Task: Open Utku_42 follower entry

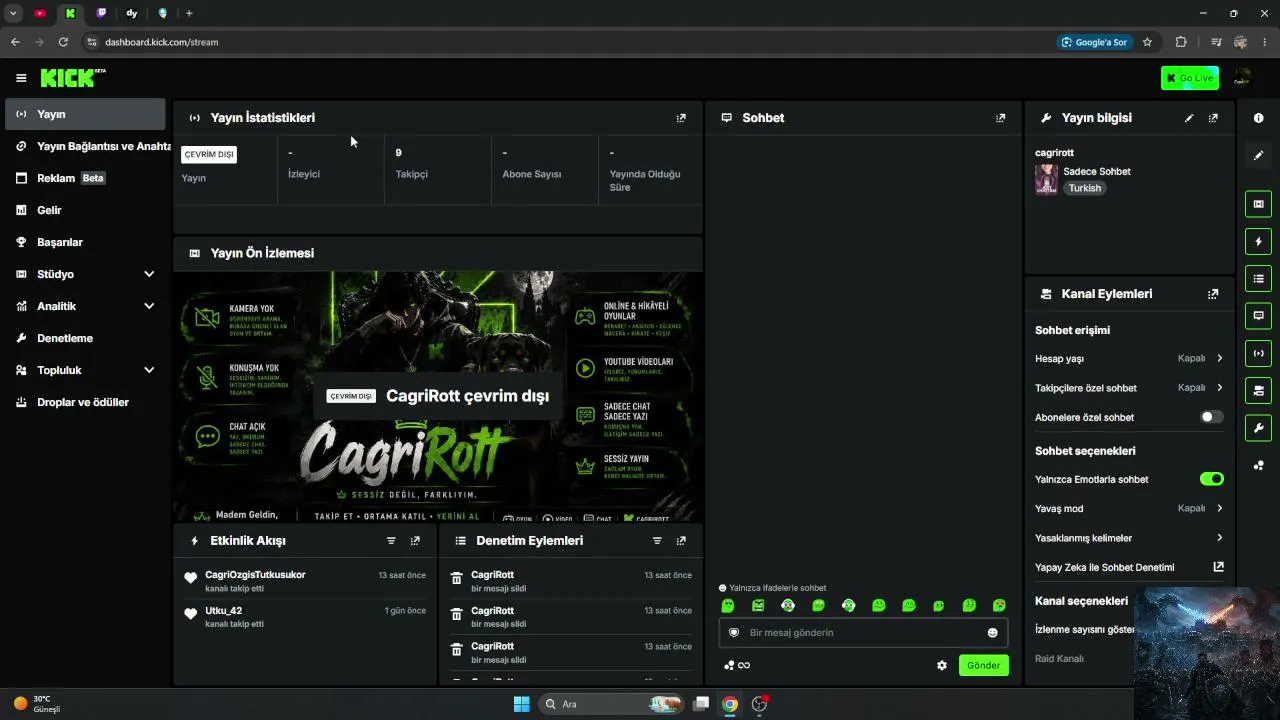Action: click(307, 617)
